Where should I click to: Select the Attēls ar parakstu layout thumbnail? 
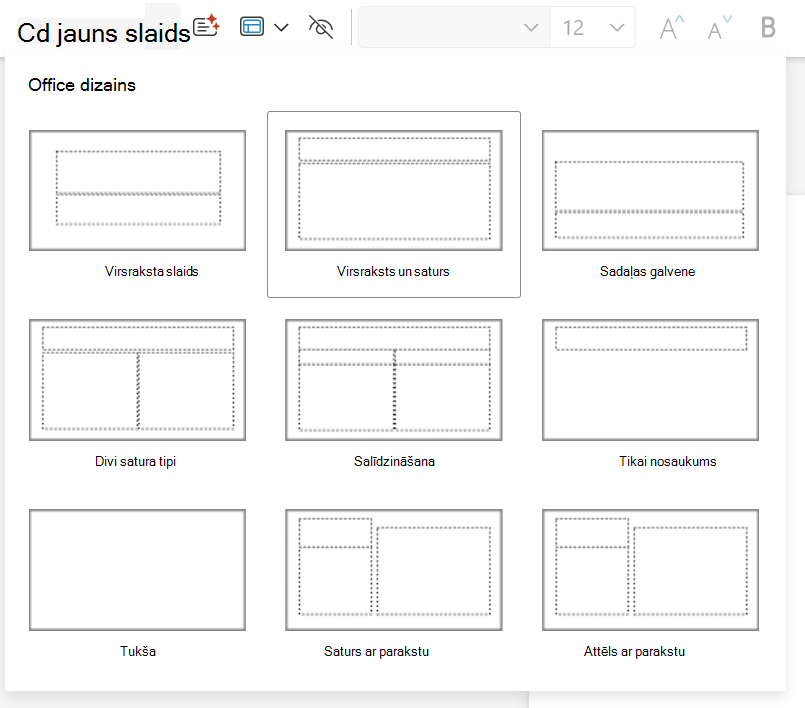tap(650, 570)
